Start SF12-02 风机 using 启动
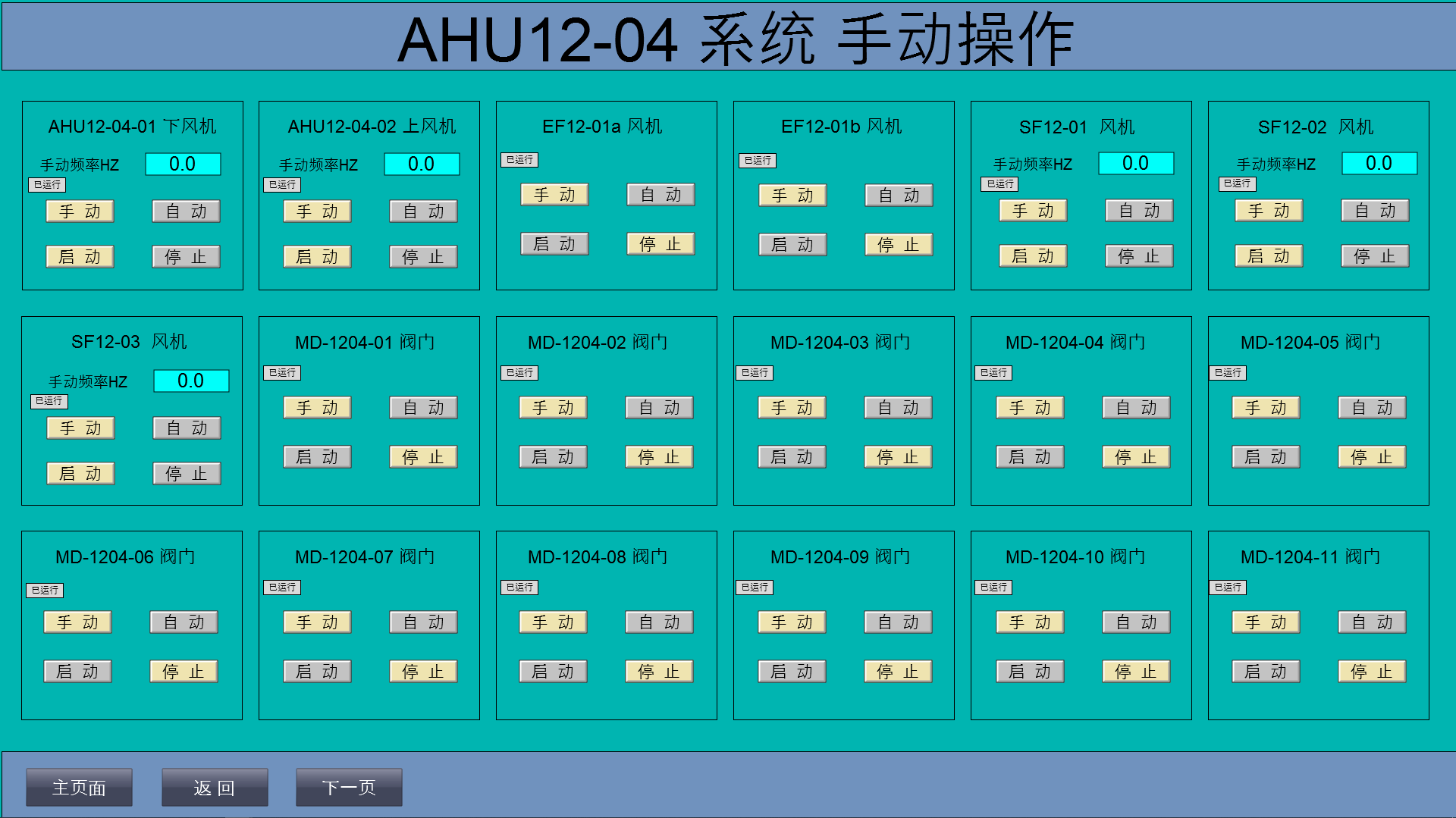1456x818 pixels. (x=1267, y=255)
